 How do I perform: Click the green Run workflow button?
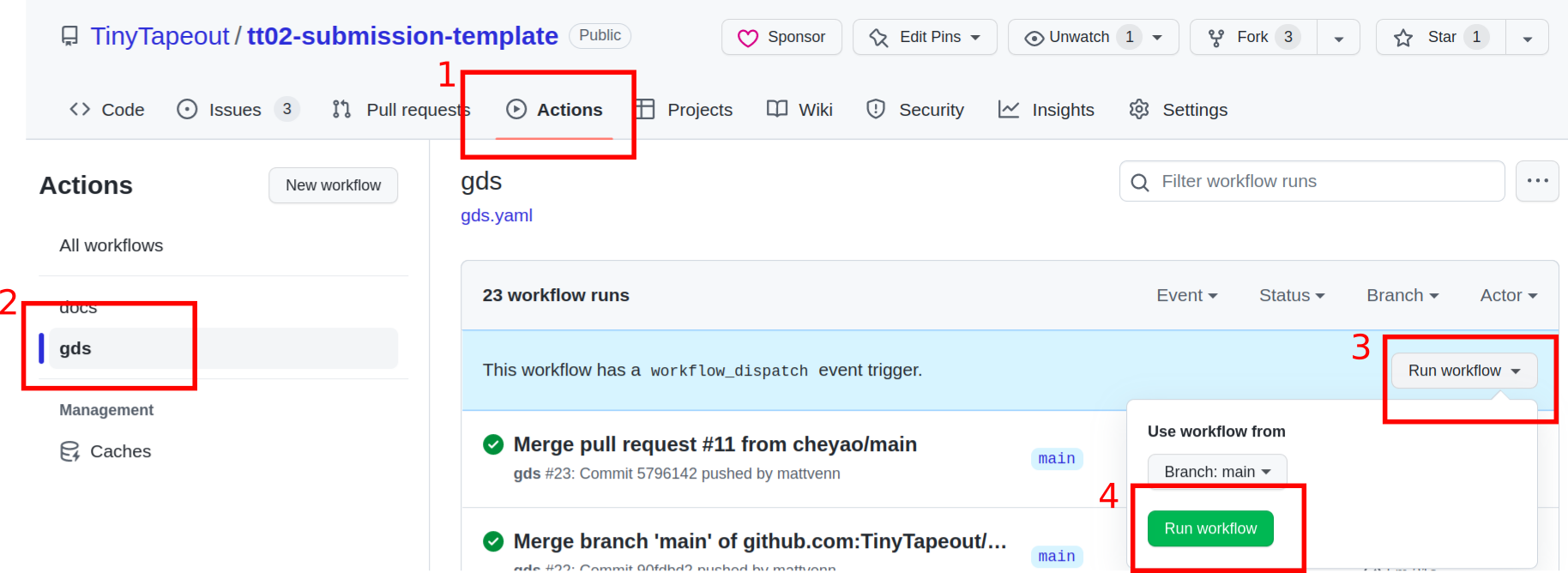pyautogui.click(x=1210, y=528)
